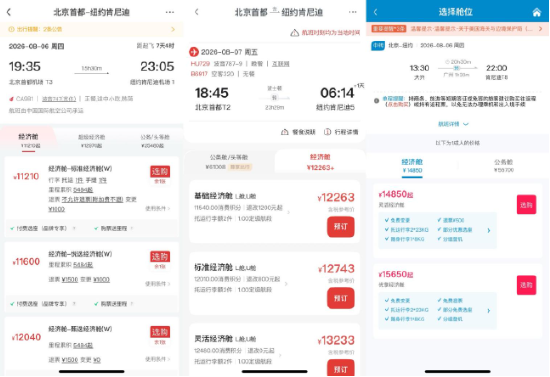Book the ¥13233 flexible economy fare
The height and width of the screenshot is (377, 550).
point(341,368)
